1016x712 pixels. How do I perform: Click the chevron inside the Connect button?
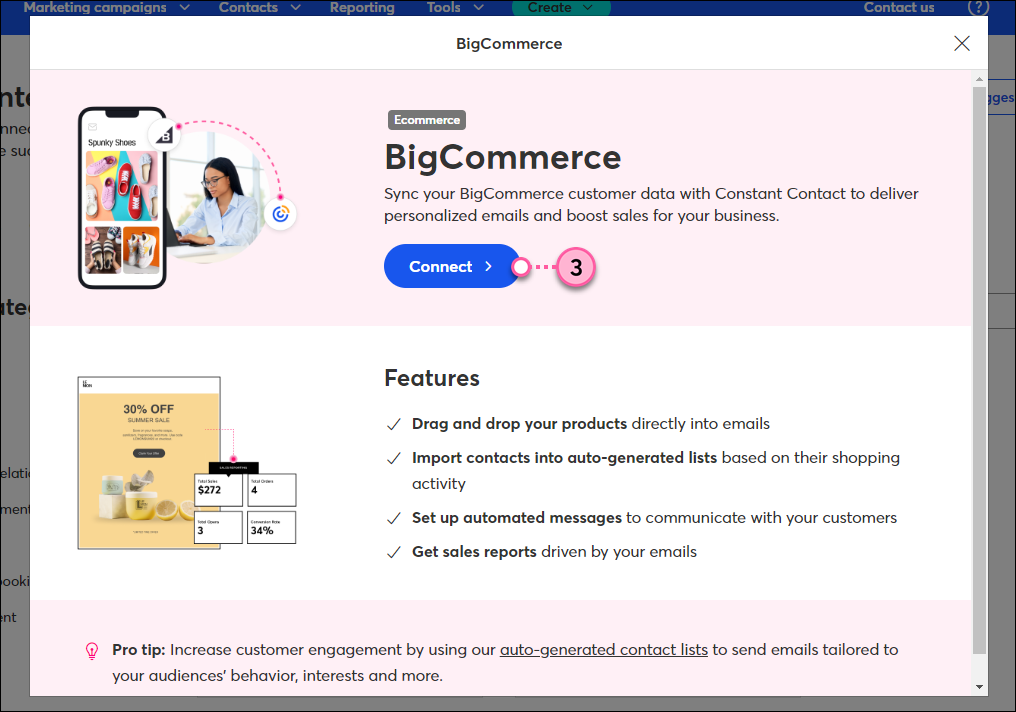(489, 266)
